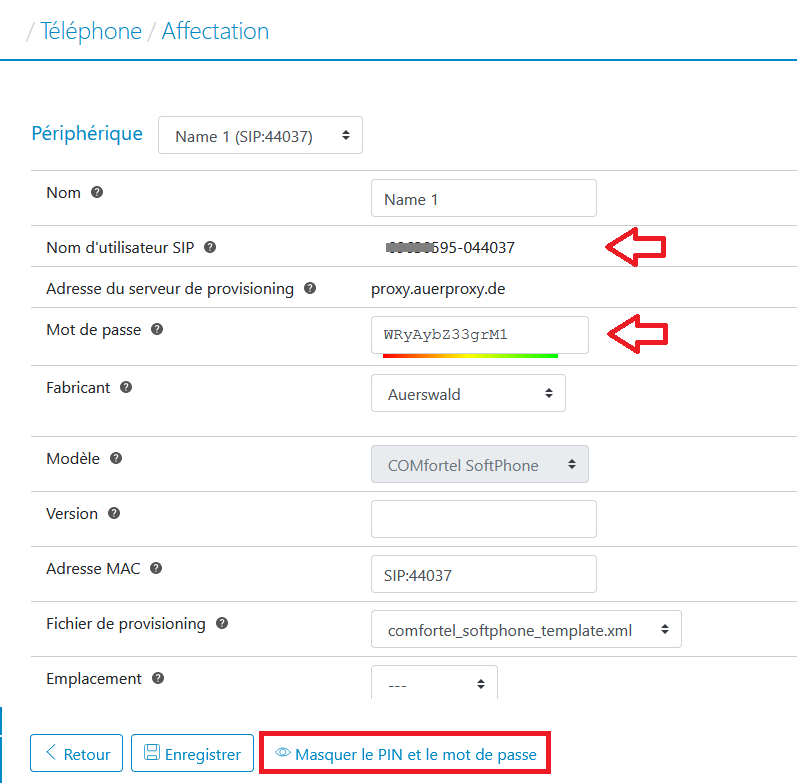Click help icon beside Nom d'utilisateur SIP
Screen dimensions: 797x783
(210, 247)
